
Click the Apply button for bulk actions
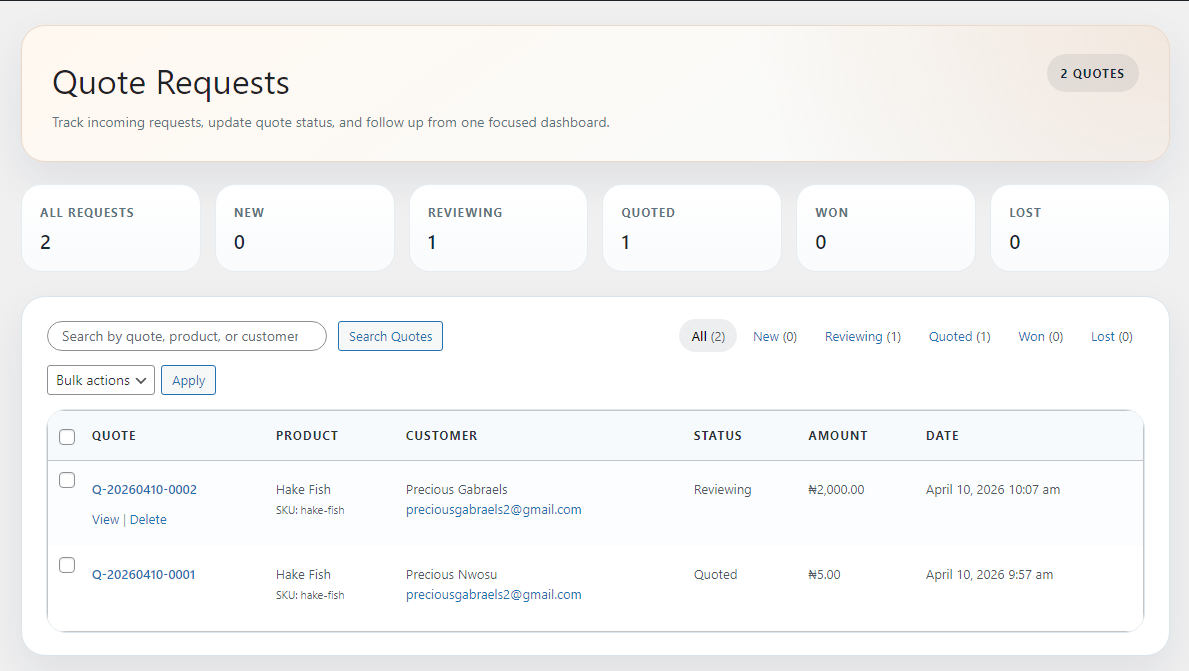point(188,380)
